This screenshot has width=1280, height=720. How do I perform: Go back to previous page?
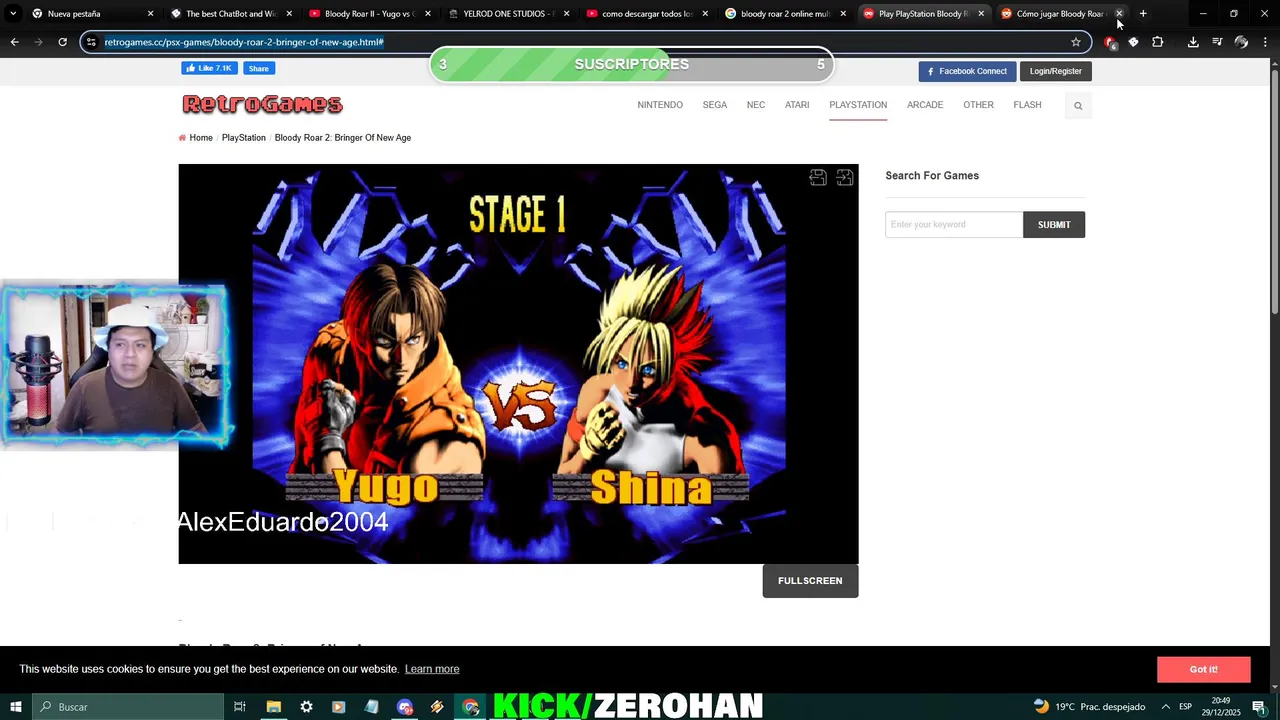(x=14, y=42)
